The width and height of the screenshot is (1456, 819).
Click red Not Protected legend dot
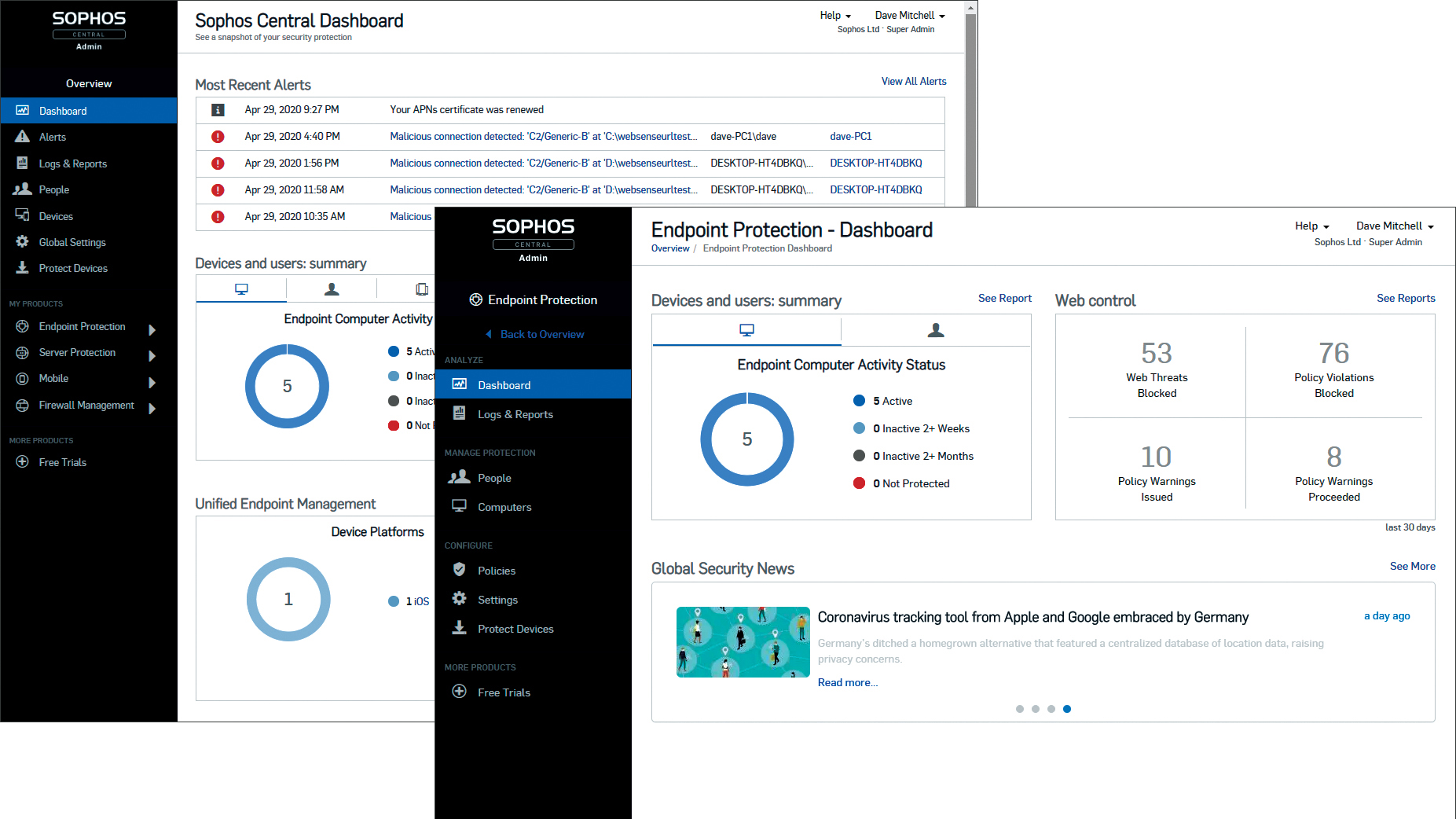coord(860,483)
